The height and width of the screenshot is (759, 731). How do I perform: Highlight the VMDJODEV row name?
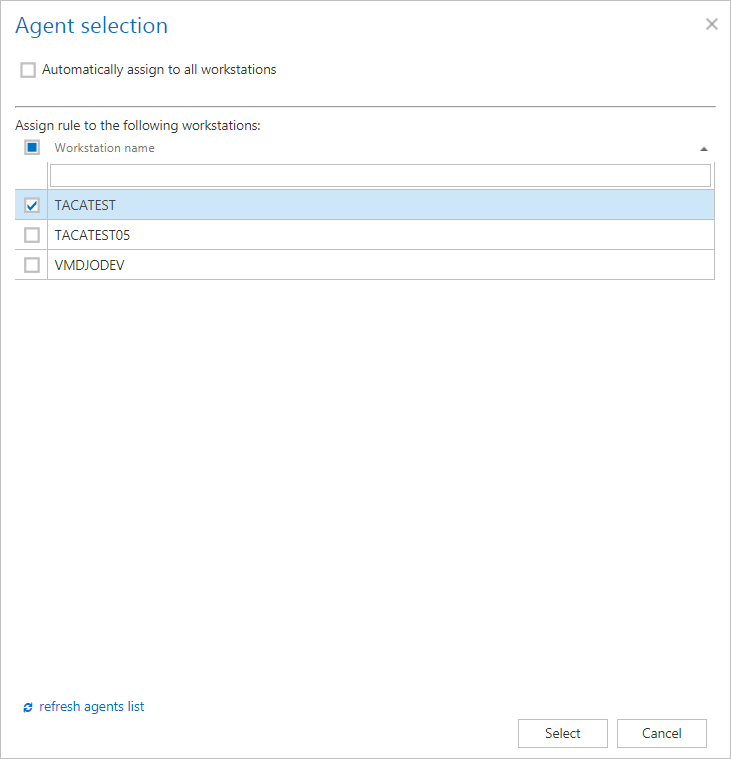pos(90,265)
